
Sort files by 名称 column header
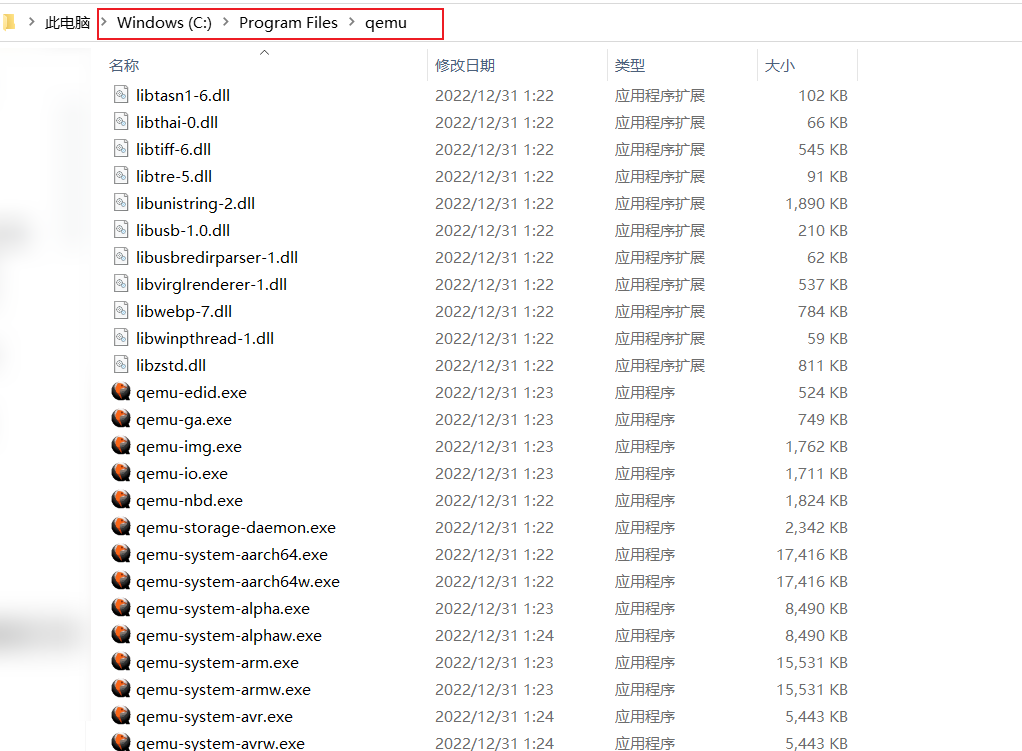124,66
